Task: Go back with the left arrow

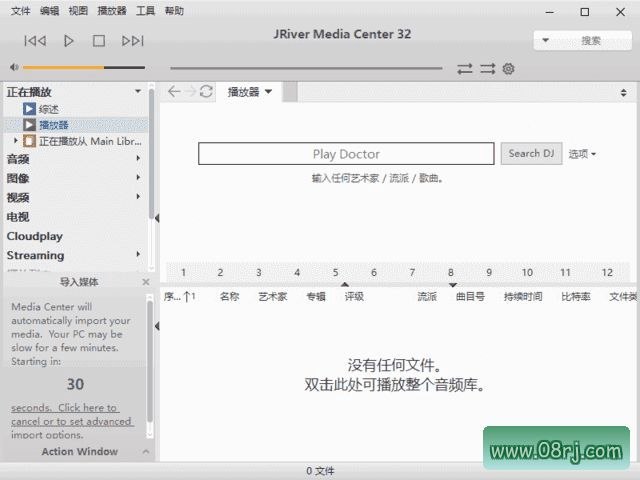Action: coord(174,91)
